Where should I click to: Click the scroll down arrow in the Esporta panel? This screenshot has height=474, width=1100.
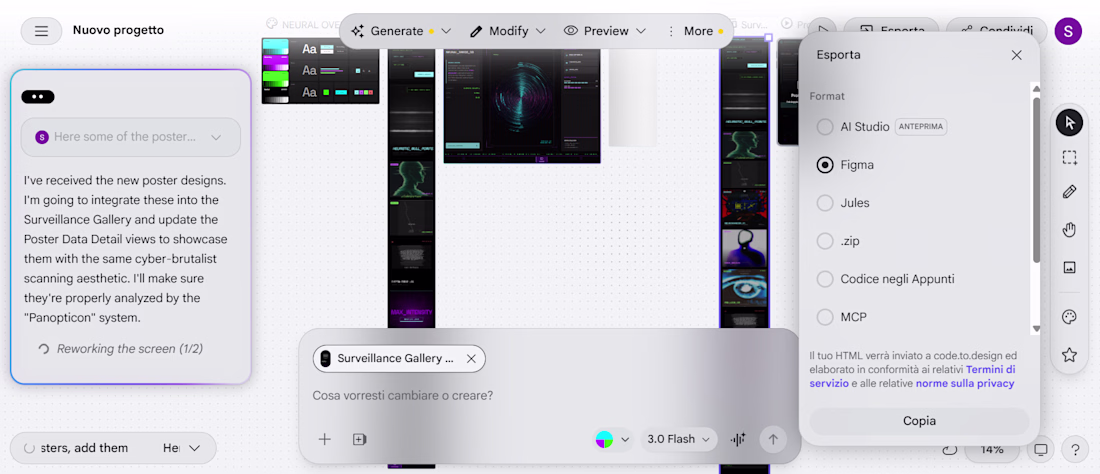point(1036,329)
